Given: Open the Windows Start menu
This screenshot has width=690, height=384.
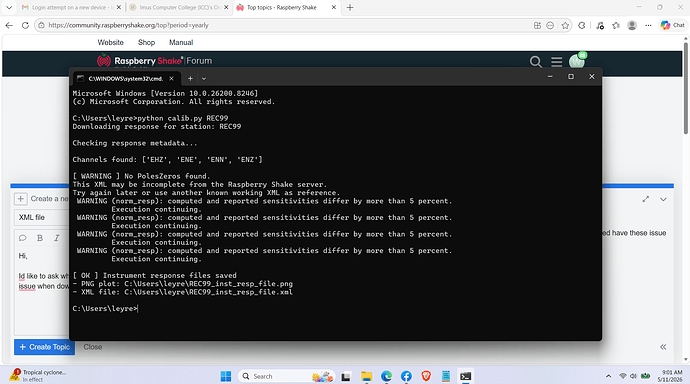Looking at the screenshot, I should (226, 376).
